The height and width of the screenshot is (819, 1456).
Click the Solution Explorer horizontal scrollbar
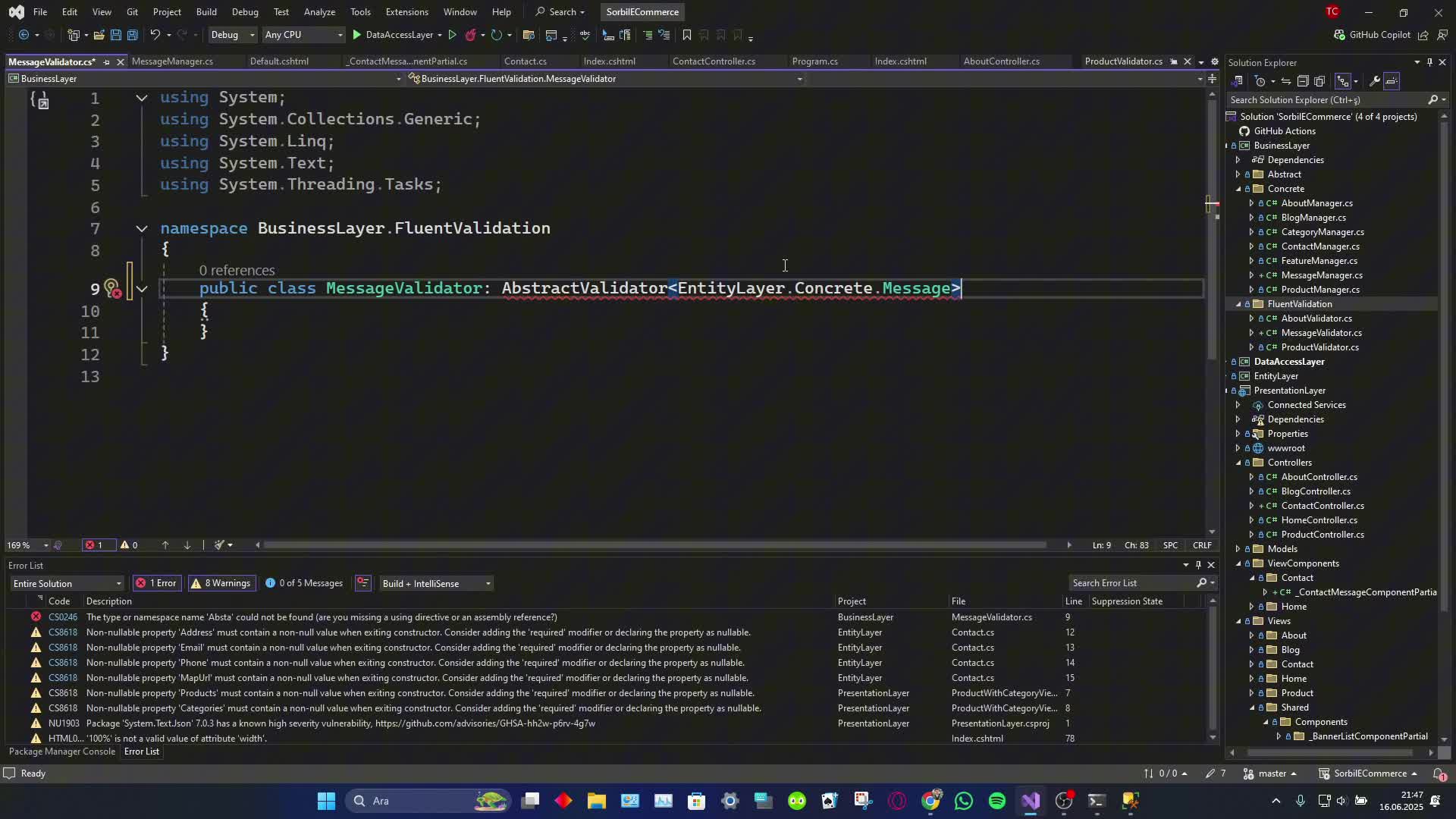[1332, 753]
